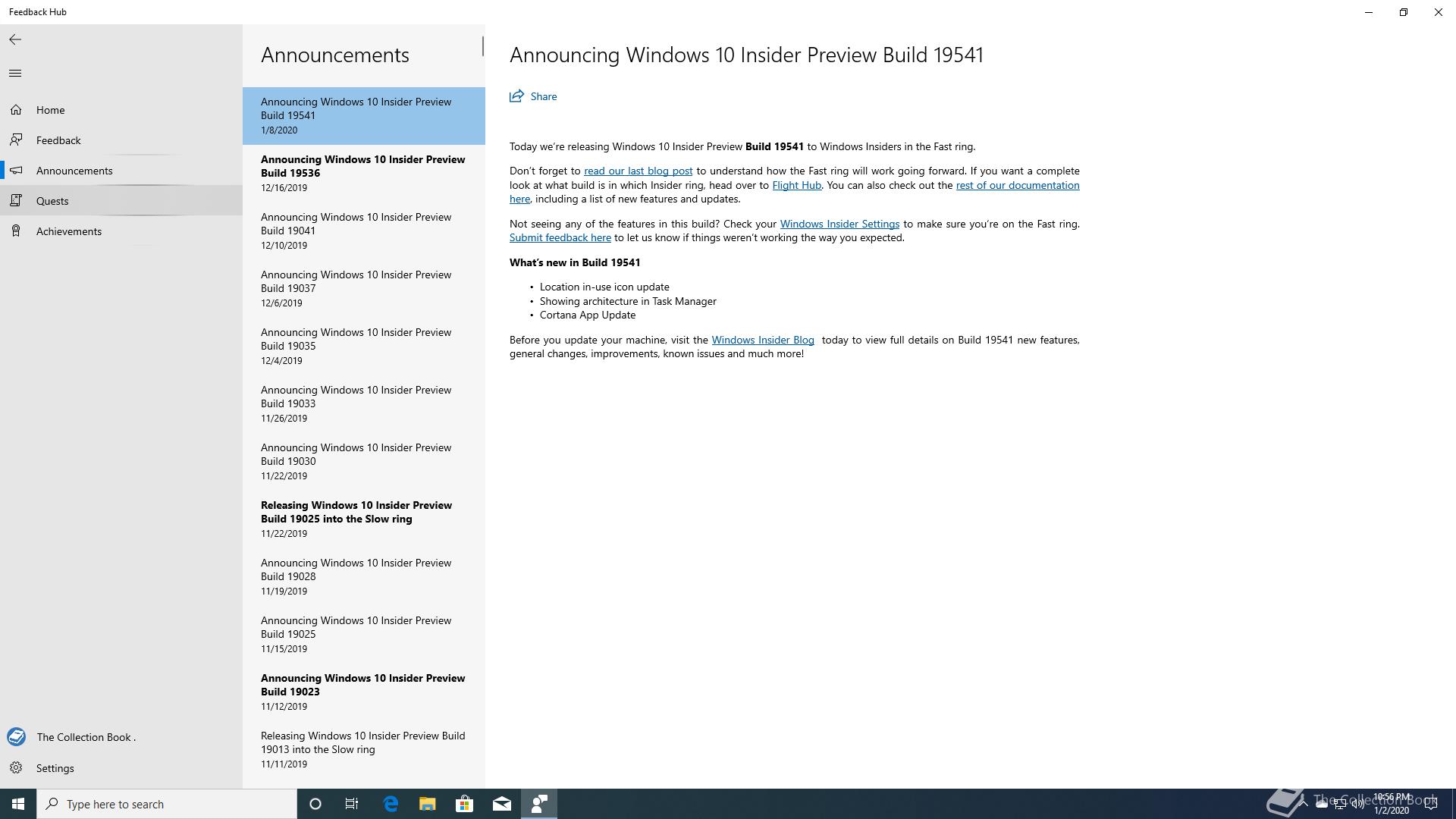Select Build 19033 announcement

click(x=364, y=404)
